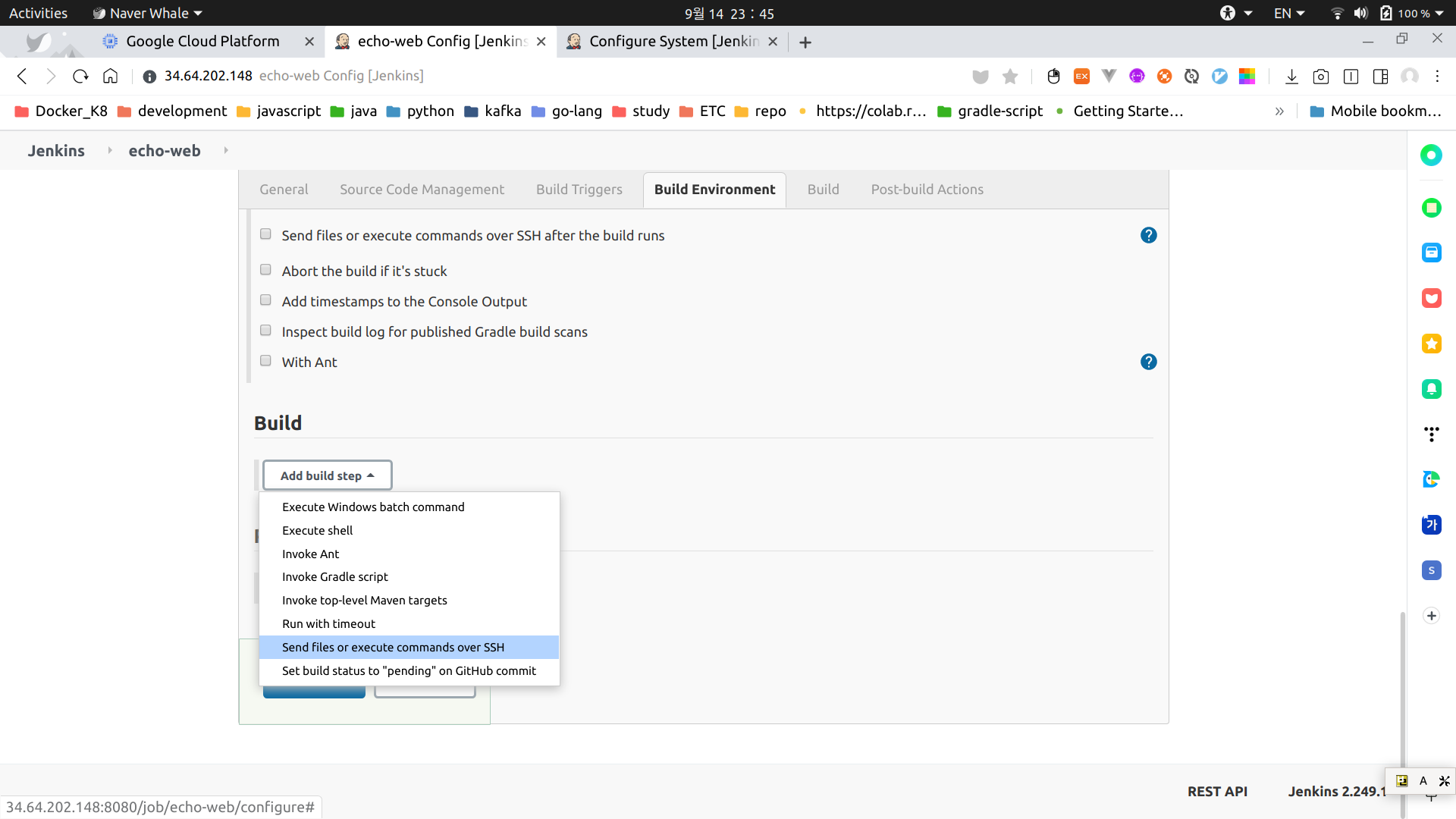Go to browser home page icon
The height and width of the screenshot is (819, 1456).
coord(111,76)
